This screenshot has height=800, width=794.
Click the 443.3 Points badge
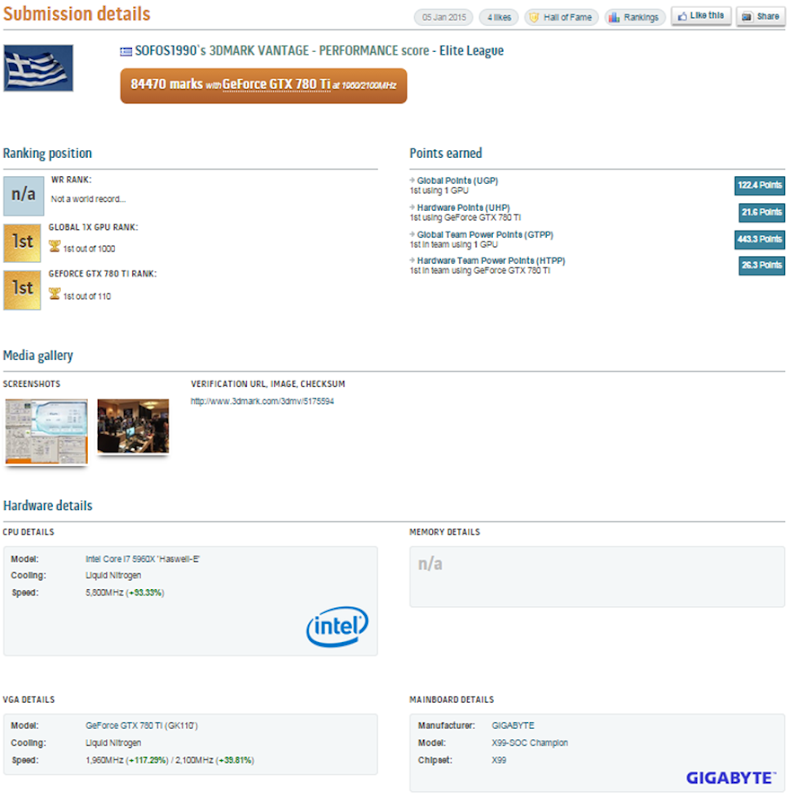tap(759, 239)
